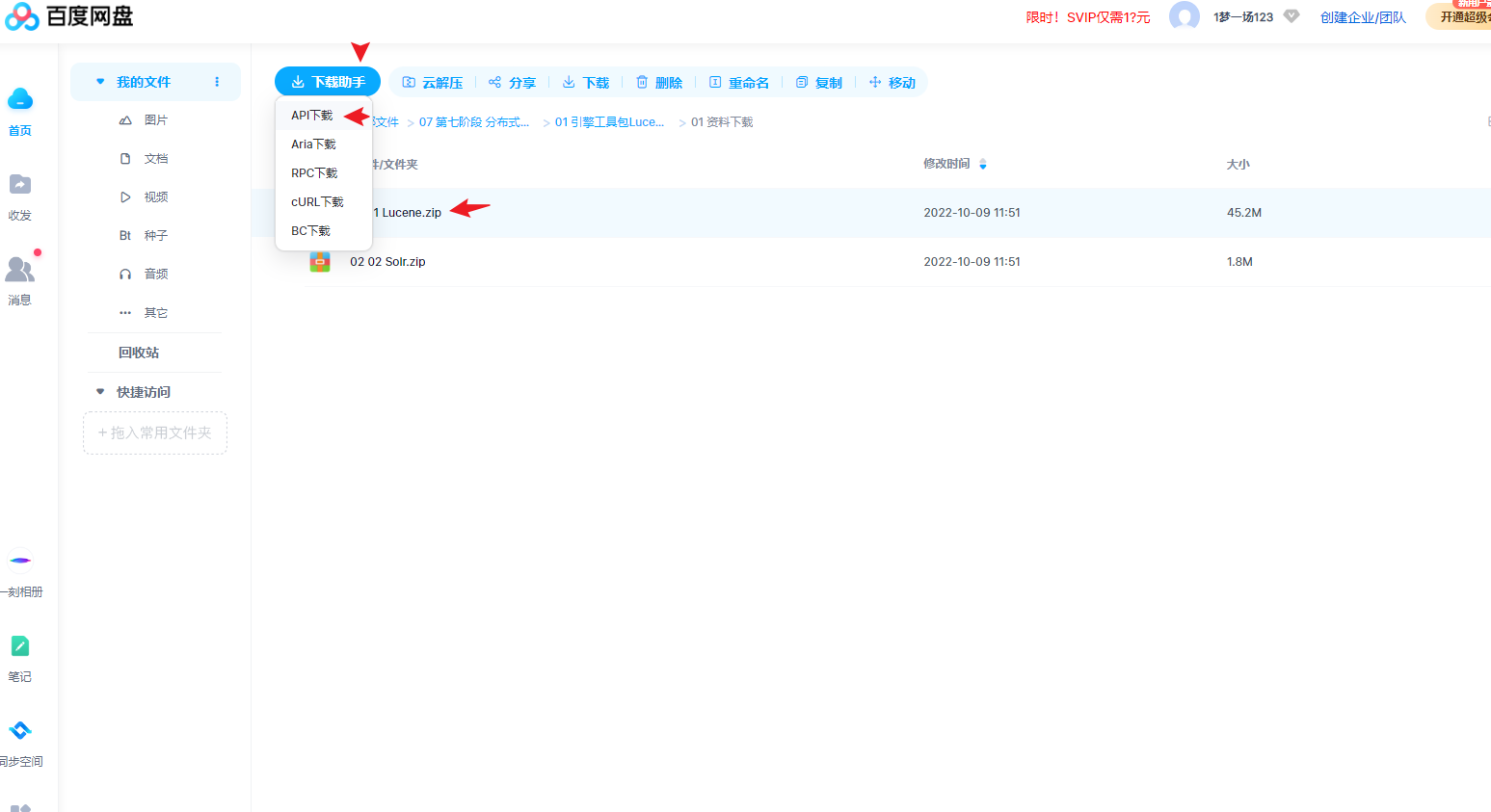Go to breadcrumb 07 第七阶段 分布式...
The image size is (1491, 812).
(474, 122)
